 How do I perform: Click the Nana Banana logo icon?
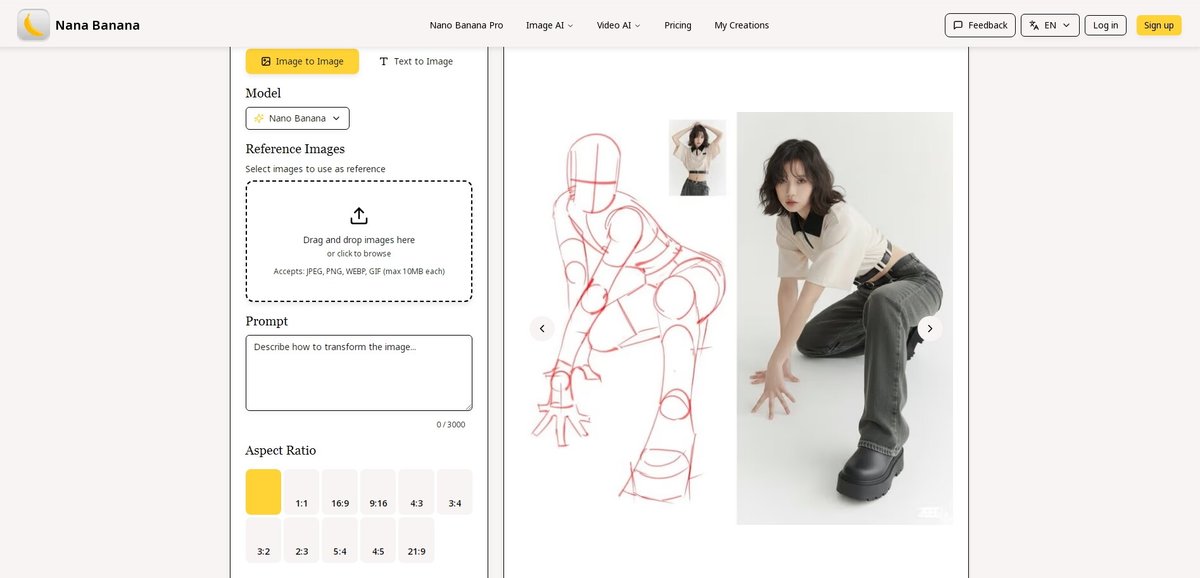click(x=33, y=25)
